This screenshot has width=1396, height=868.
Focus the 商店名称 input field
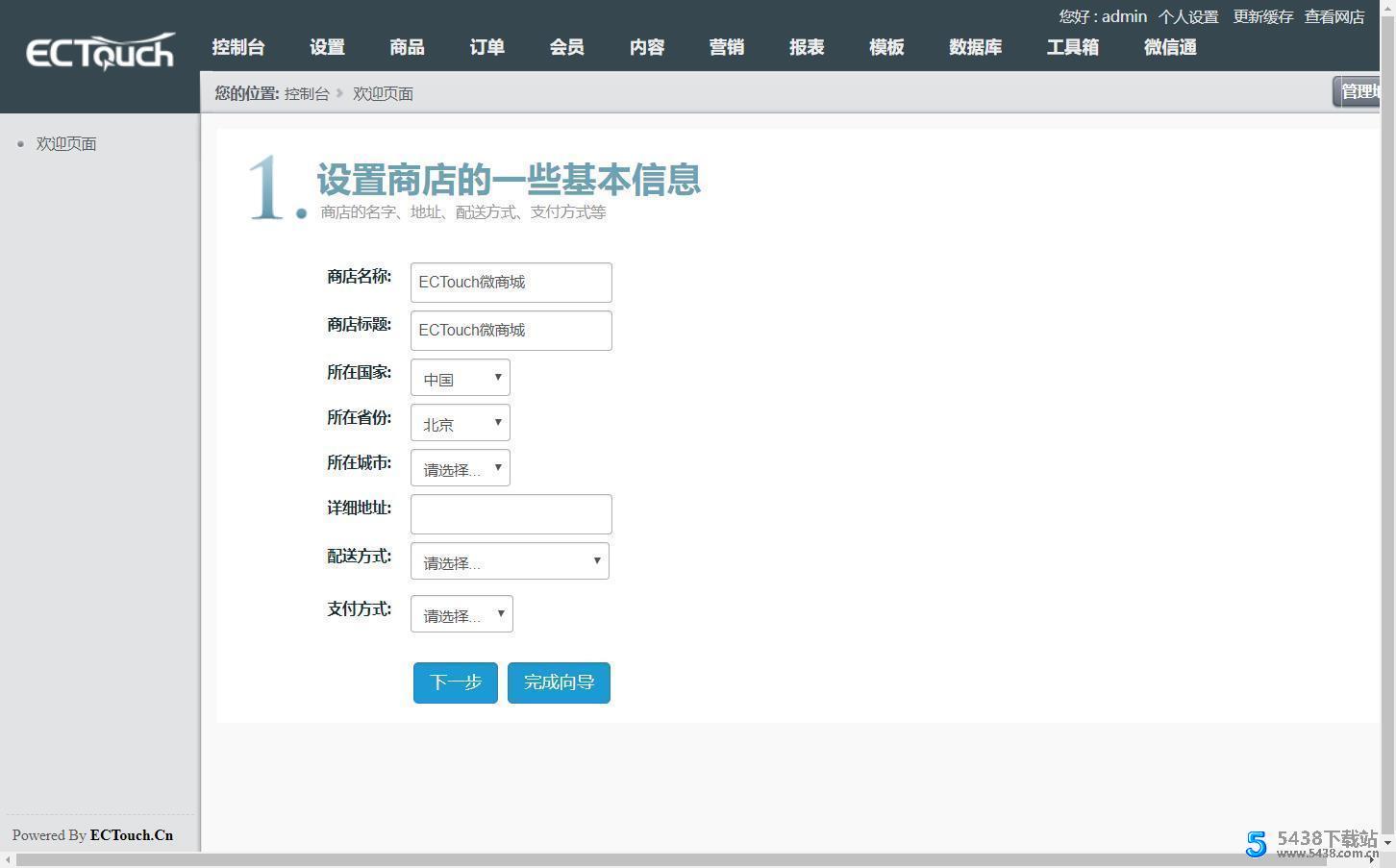click(511, 283)
